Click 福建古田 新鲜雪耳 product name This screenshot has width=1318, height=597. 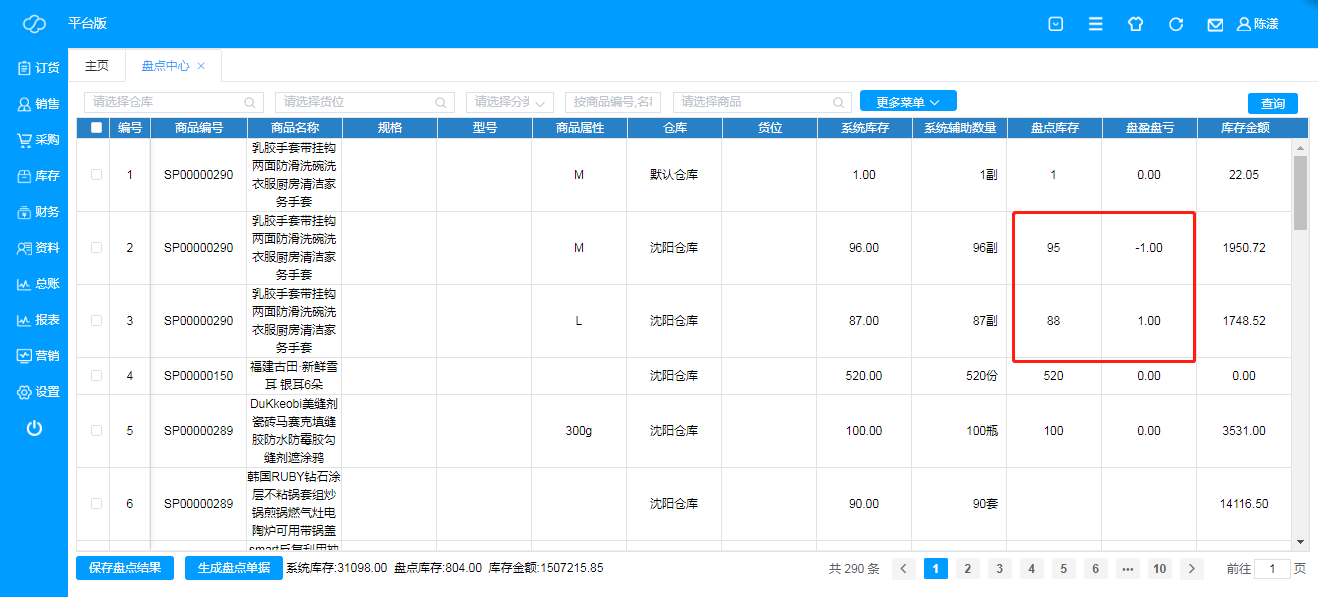point(294,376)
